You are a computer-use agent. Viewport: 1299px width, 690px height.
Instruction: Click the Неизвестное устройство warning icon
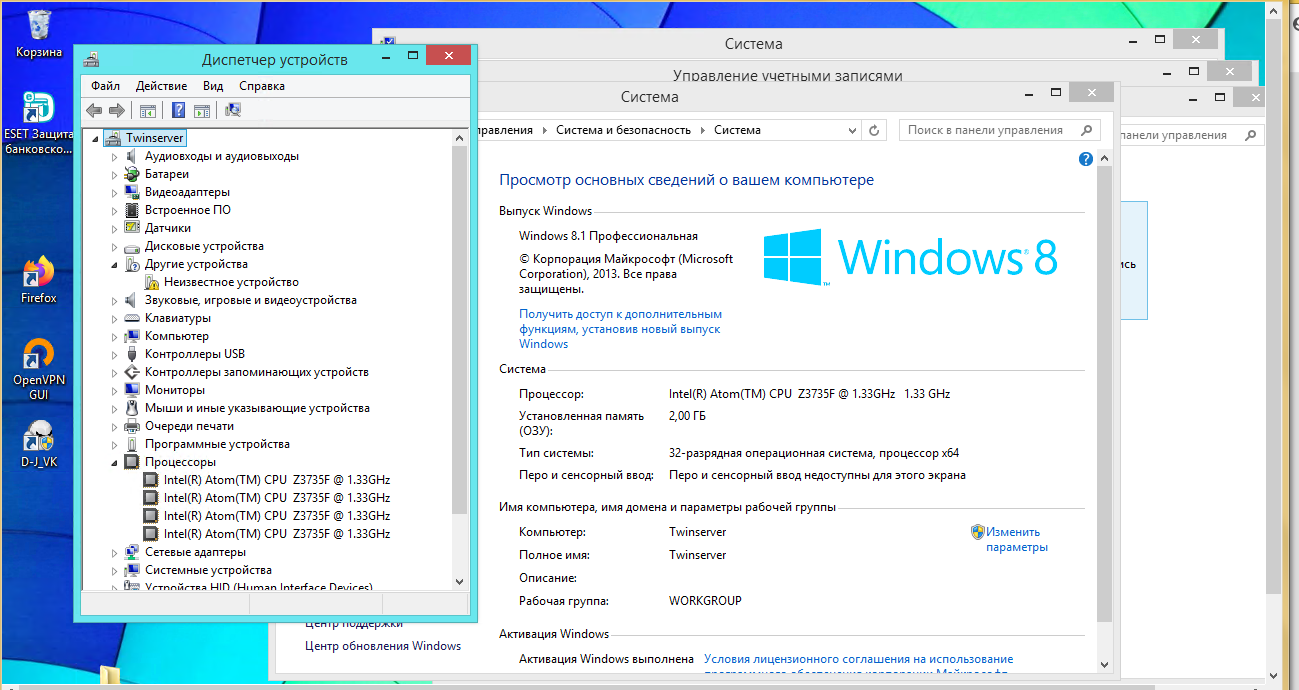[x=152, y=282]
